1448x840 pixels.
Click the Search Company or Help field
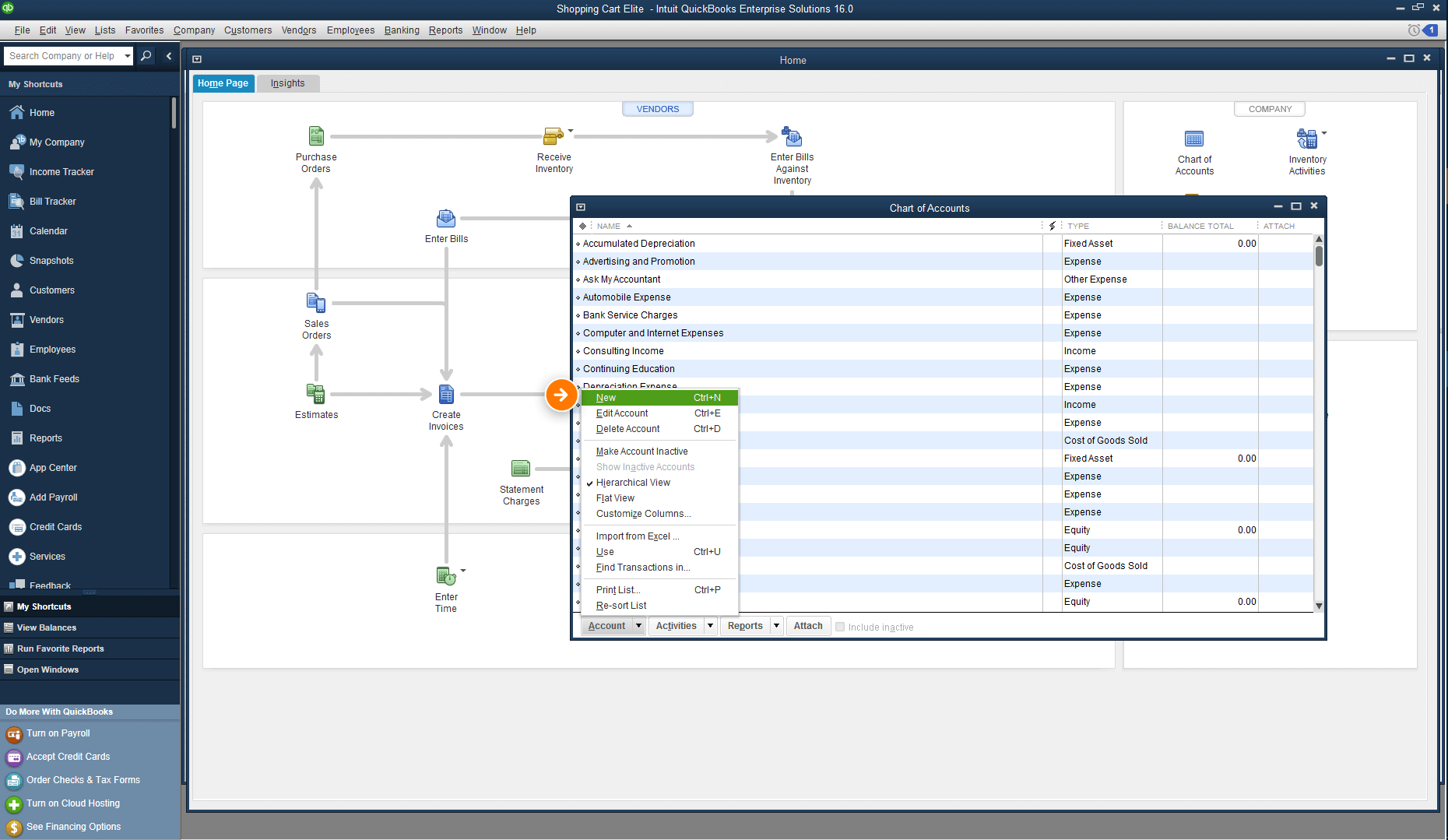click(62, 56)
